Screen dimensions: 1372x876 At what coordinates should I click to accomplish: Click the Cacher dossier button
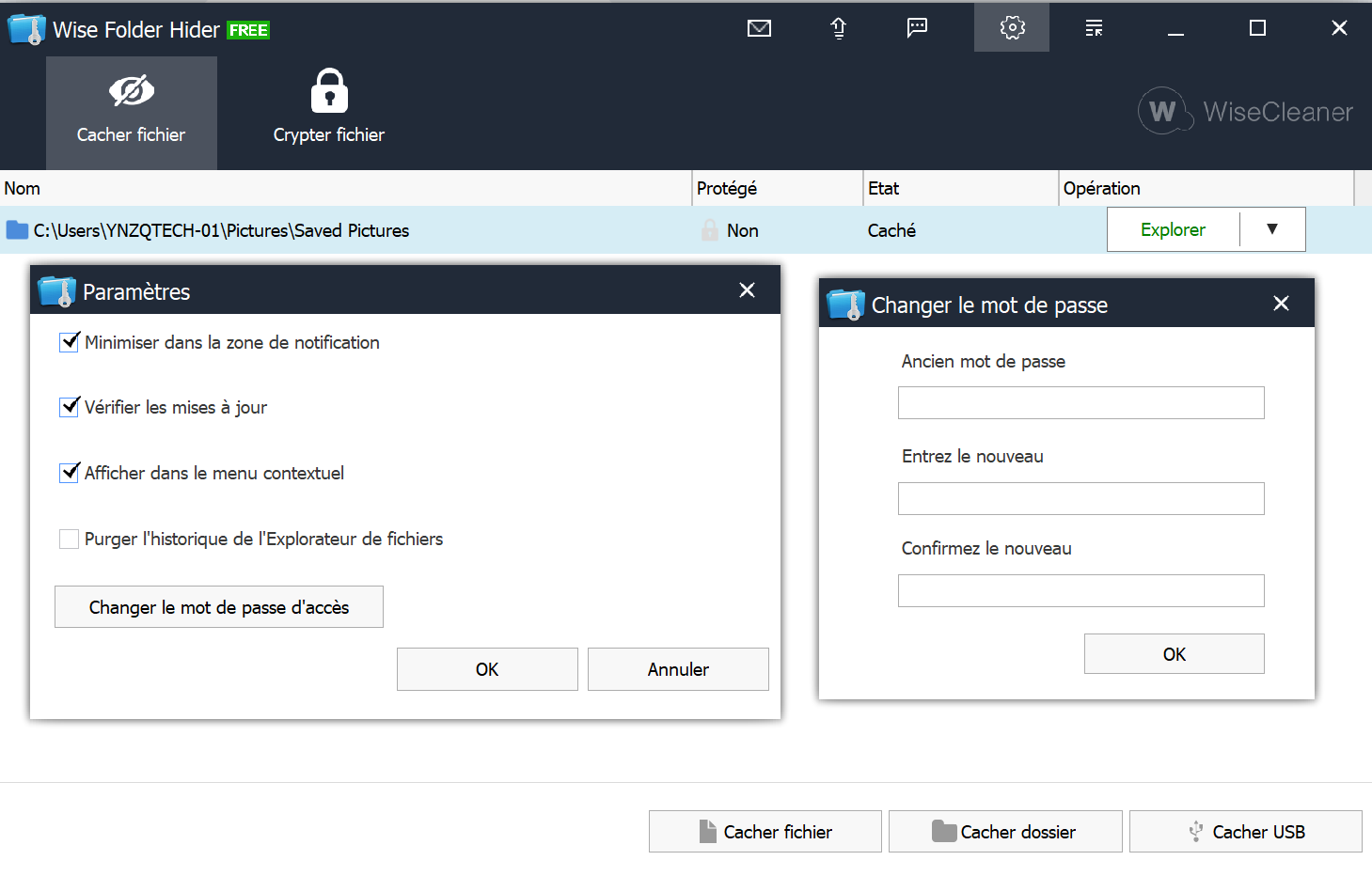point(1005,832)
